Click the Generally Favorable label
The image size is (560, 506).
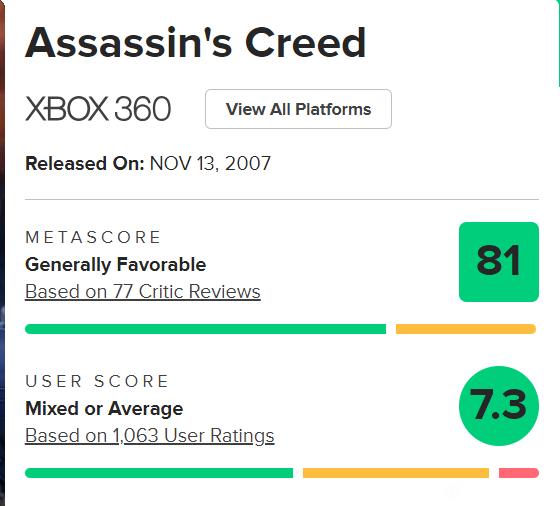(116, 265)
